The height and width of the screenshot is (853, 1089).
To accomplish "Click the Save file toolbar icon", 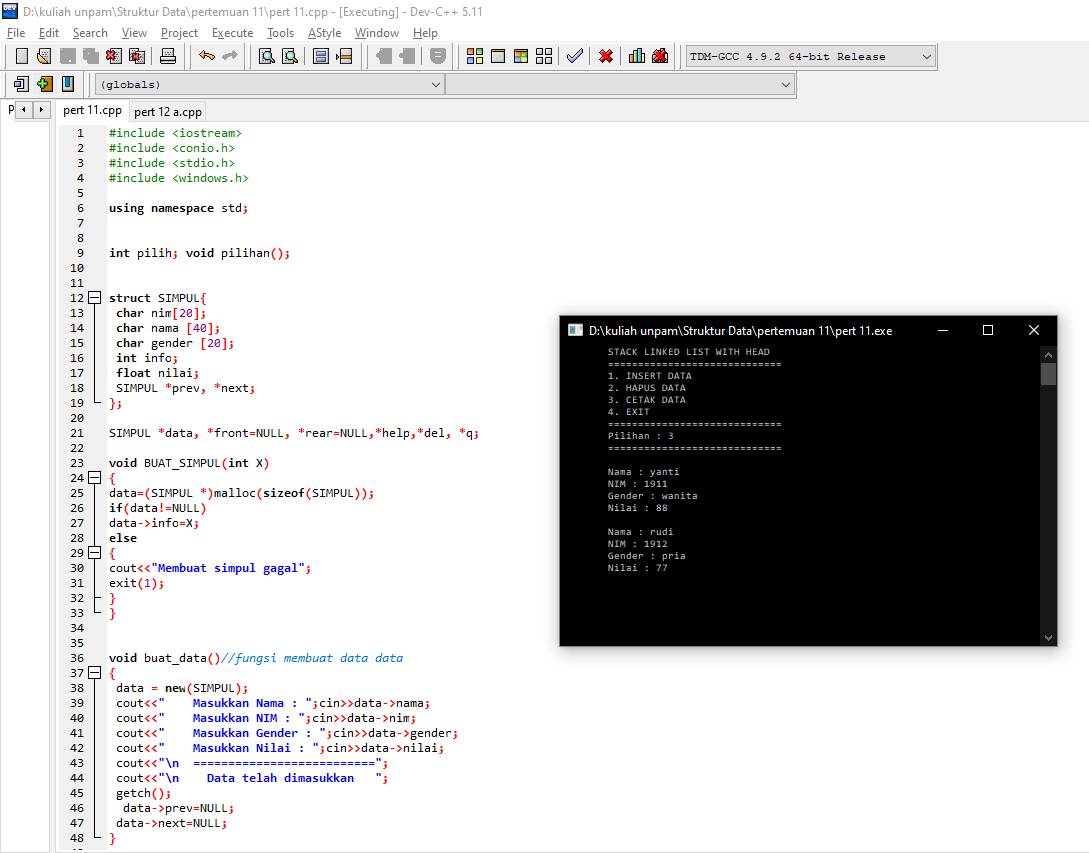I will click(67, 56).
